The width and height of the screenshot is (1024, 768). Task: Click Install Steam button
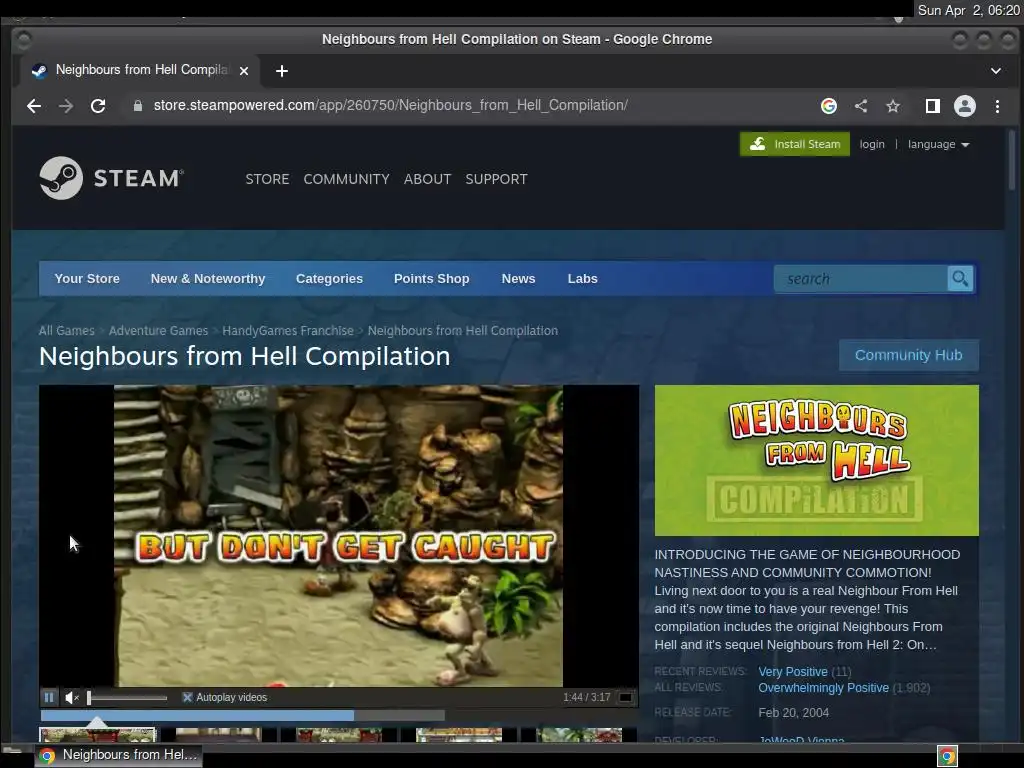click(795, 144)
